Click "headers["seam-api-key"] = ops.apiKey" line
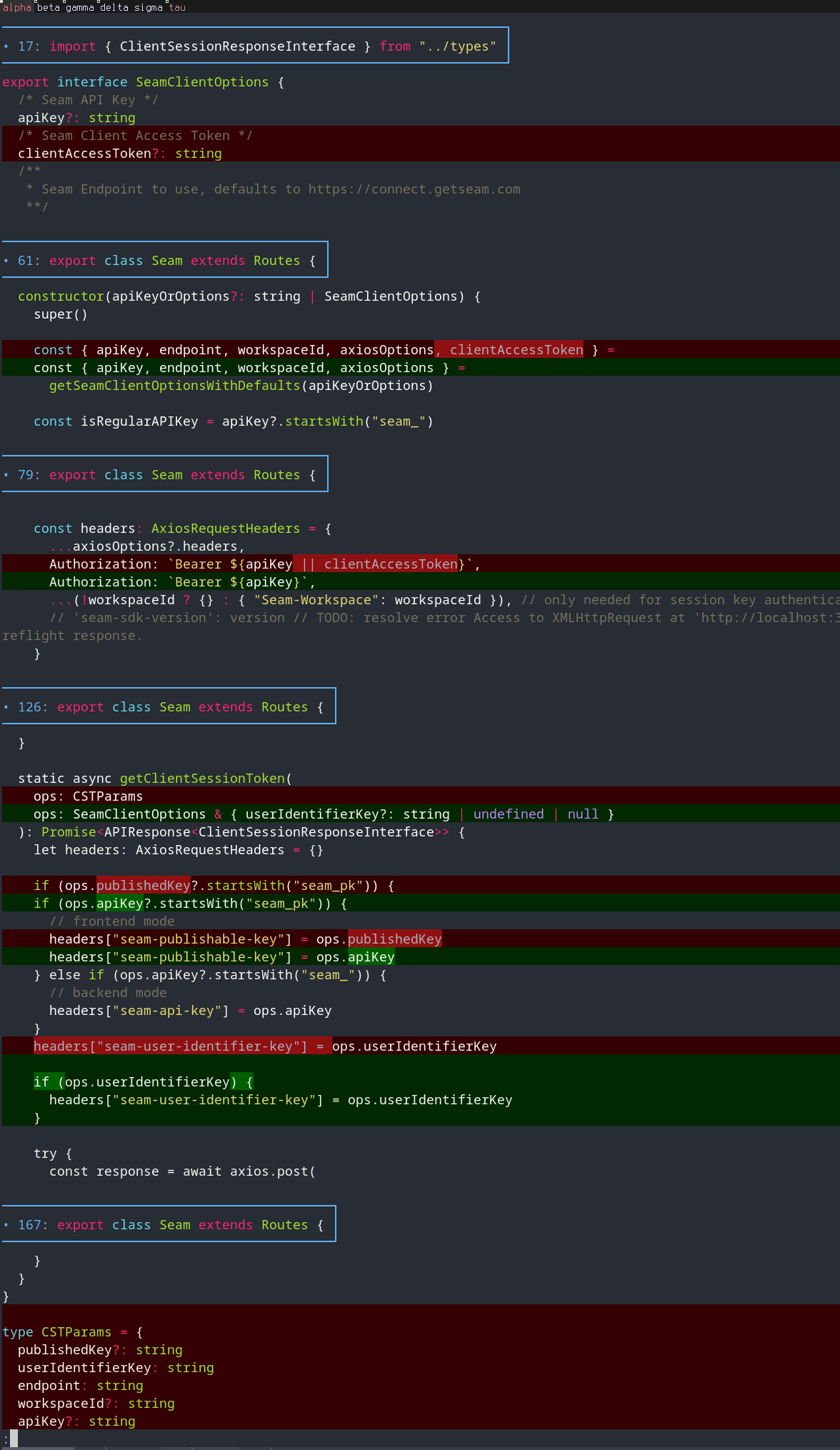Screen dimensions: 840x1450 click(191, 1011)
